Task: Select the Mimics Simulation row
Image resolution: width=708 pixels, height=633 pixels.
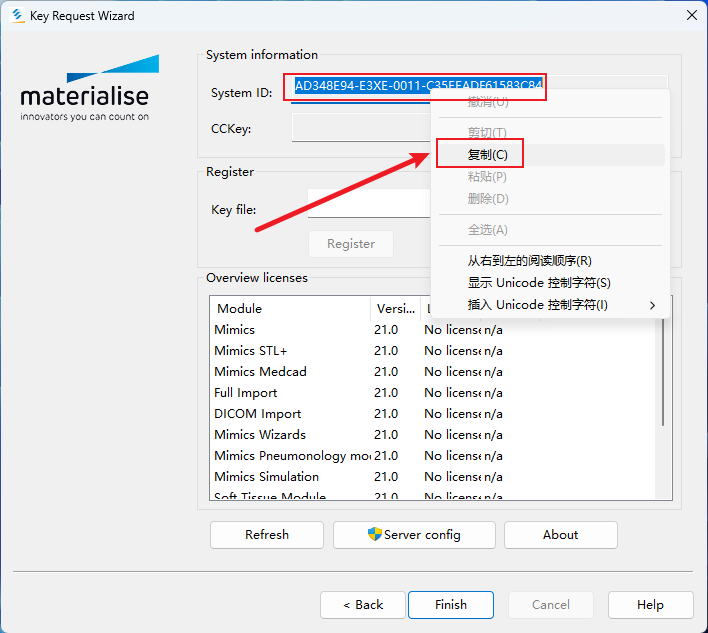Action: tap(433, 477)
